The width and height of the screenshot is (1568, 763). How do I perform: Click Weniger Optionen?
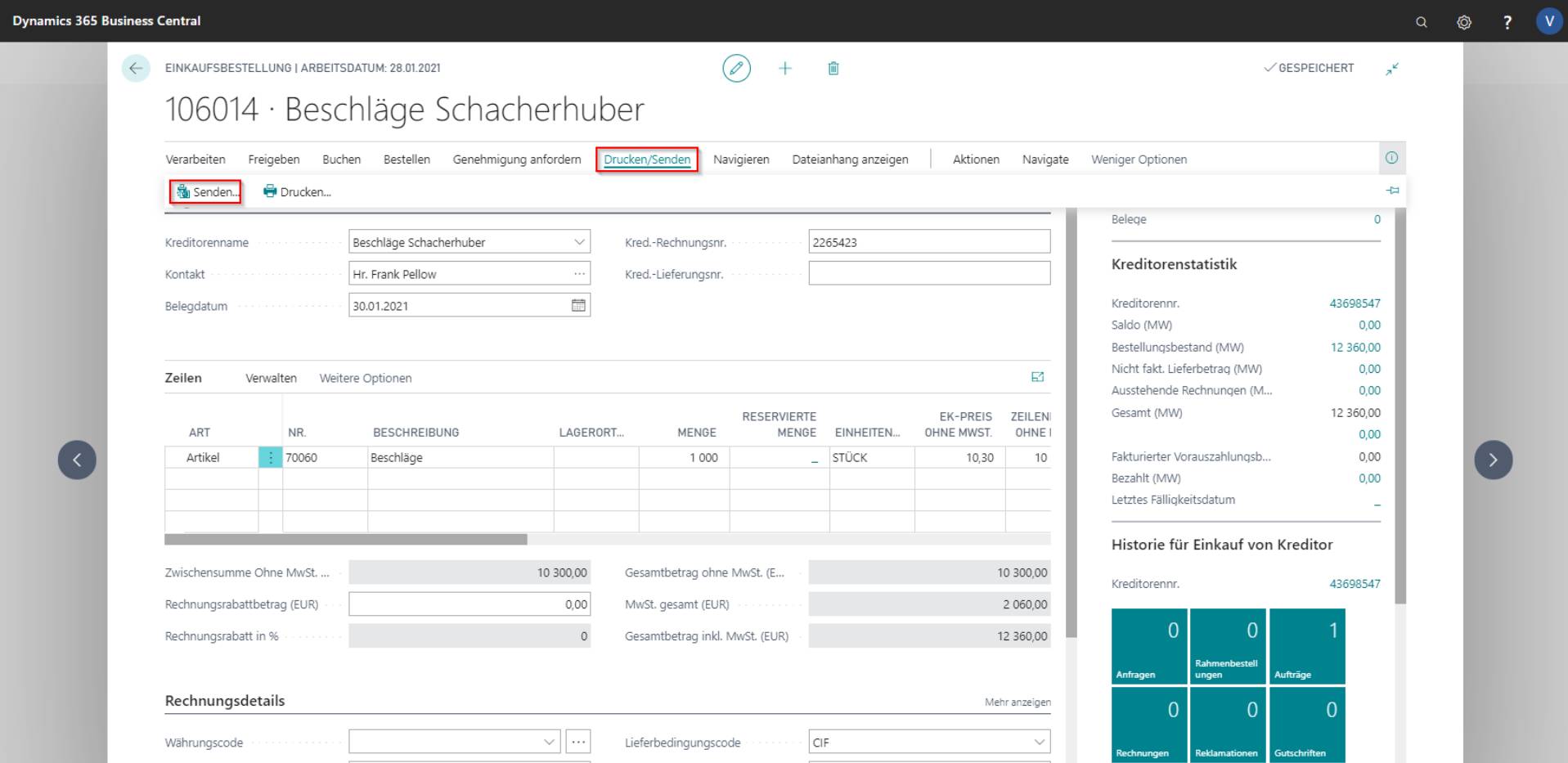pyautogui.click(x=1139, y=159)
